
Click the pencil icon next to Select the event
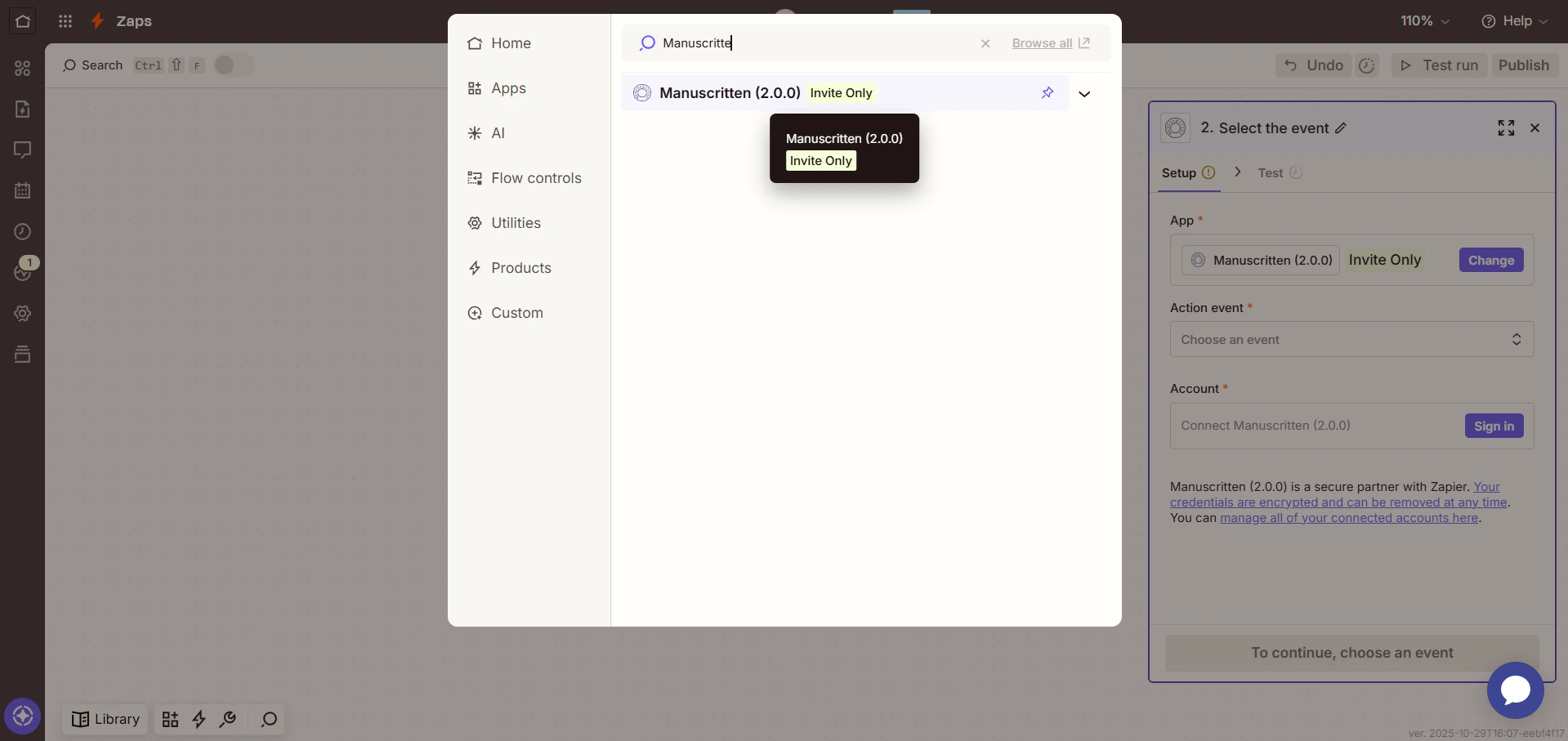1341,128
